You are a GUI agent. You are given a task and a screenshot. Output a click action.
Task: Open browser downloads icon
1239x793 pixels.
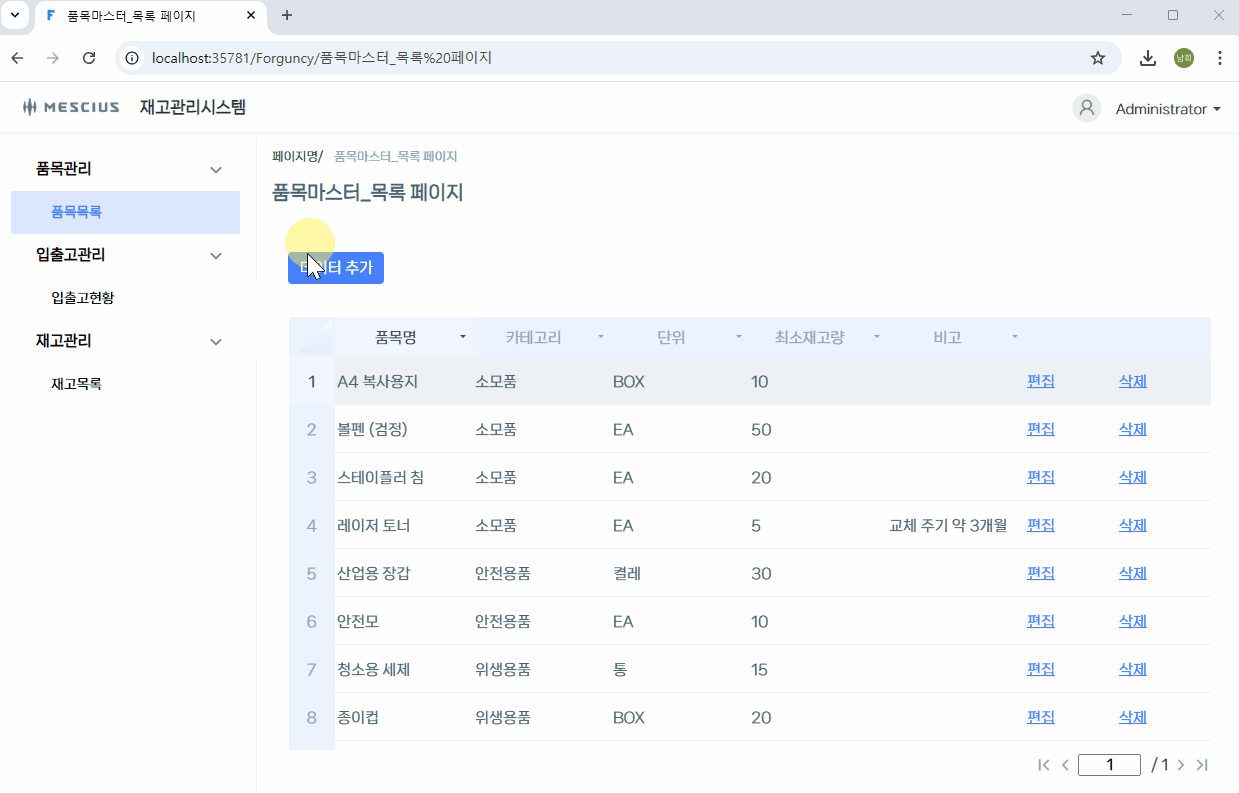point(1148,58)
